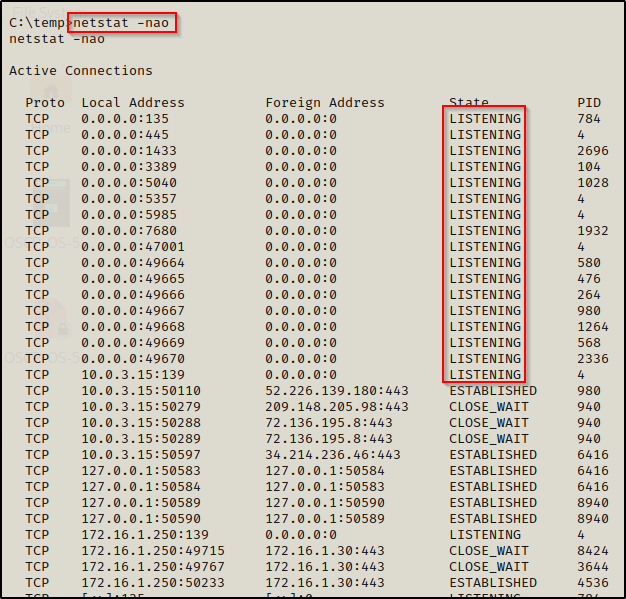Screen dimensions: 626x599
Task: Click local address 0.0.0.0:49664
Action: (x=133, y=262)
